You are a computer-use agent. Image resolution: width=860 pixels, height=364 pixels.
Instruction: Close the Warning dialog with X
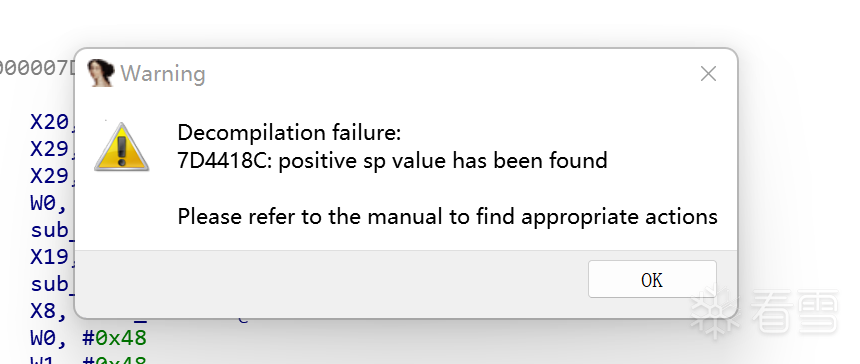point(708,73)
